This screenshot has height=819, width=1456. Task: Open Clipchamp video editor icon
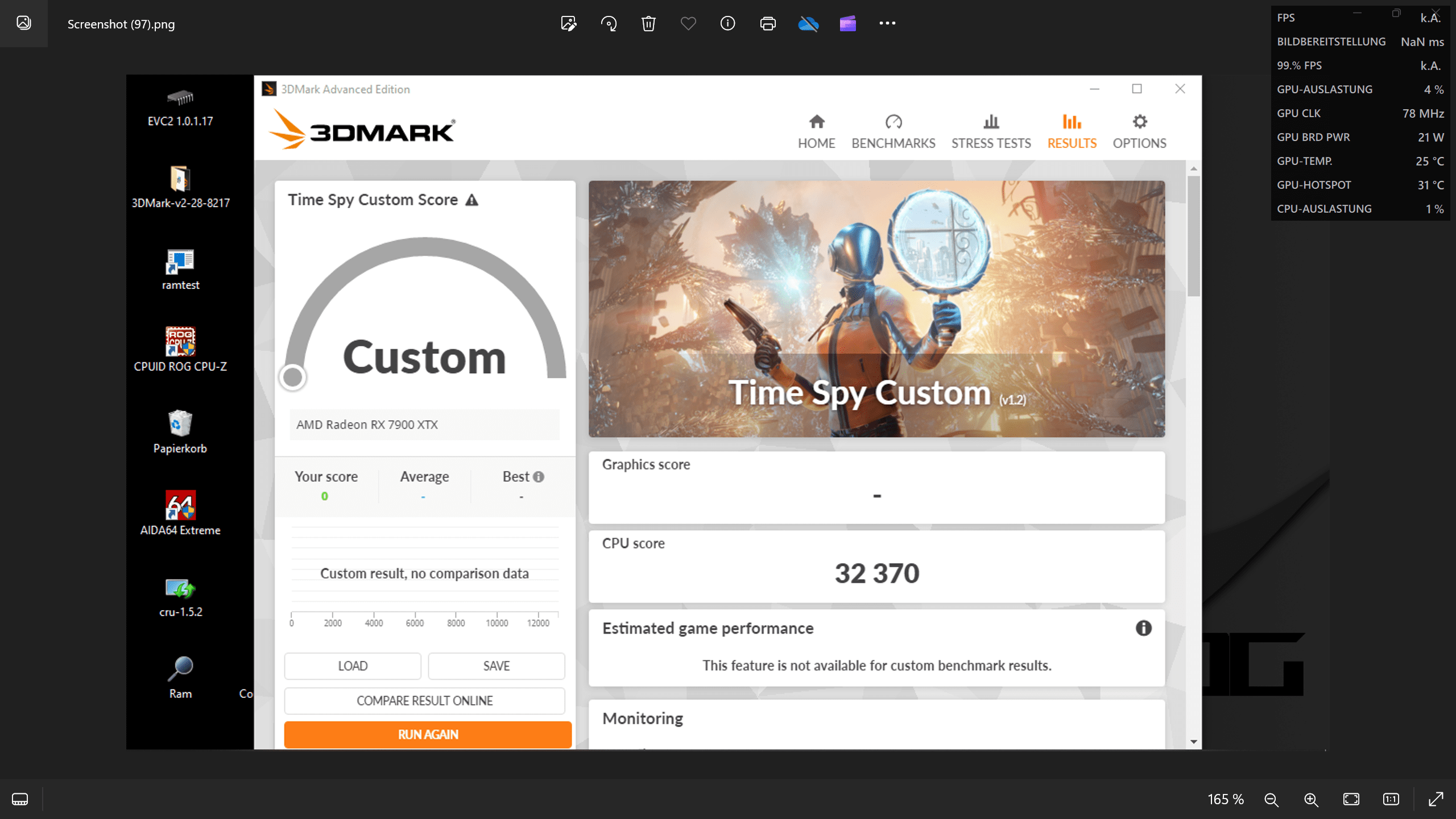click(847, 23)
